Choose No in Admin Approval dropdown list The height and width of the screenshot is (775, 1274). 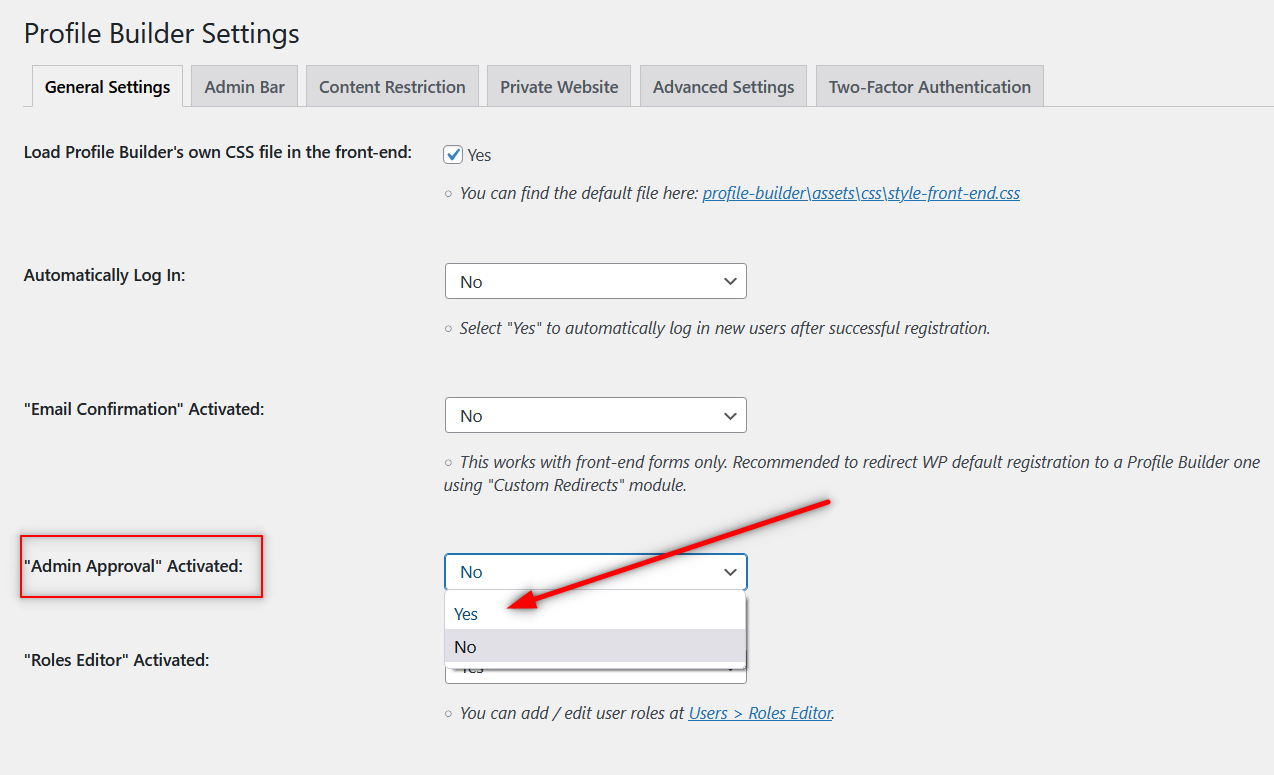click(x=595, y=647)
